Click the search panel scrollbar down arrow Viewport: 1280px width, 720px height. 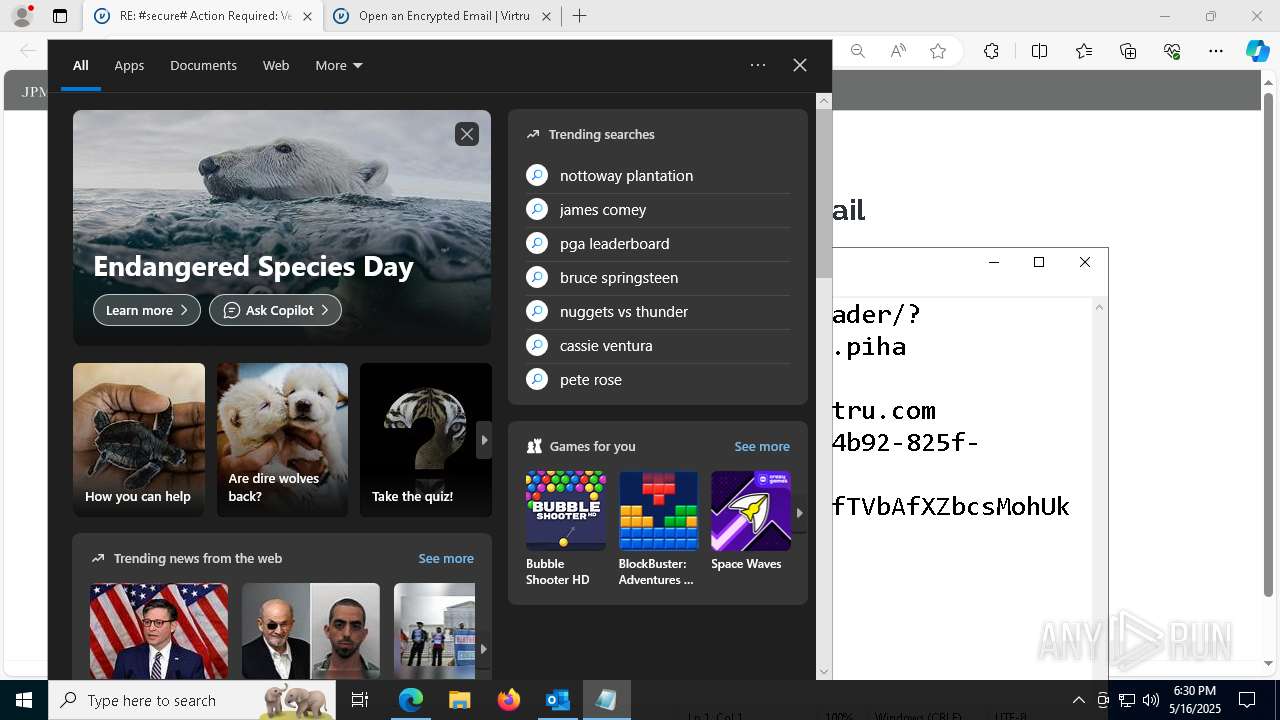[824, 672]
